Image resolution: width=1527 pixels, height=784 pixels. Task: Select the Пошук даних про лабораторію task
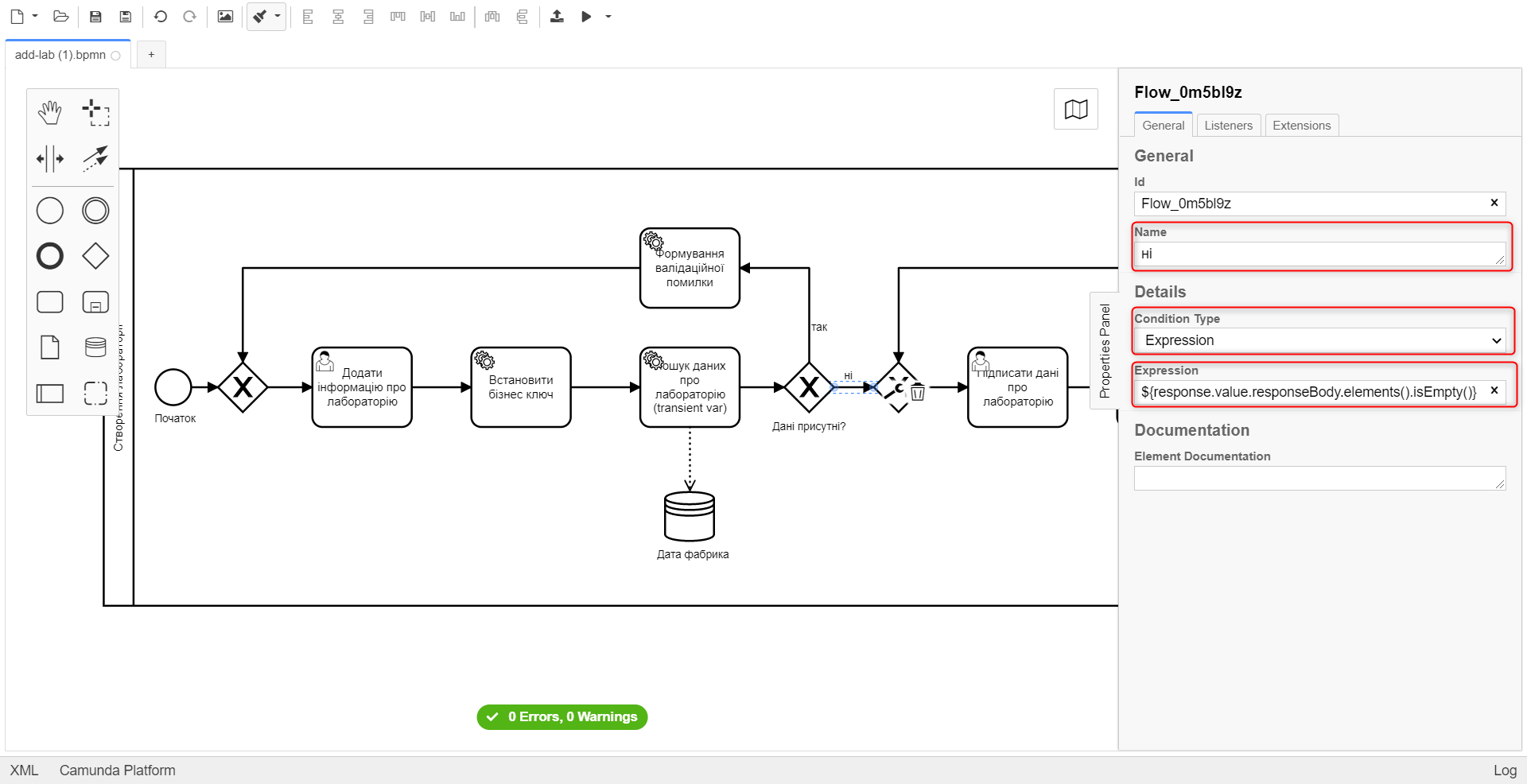[x=690, y=387]
